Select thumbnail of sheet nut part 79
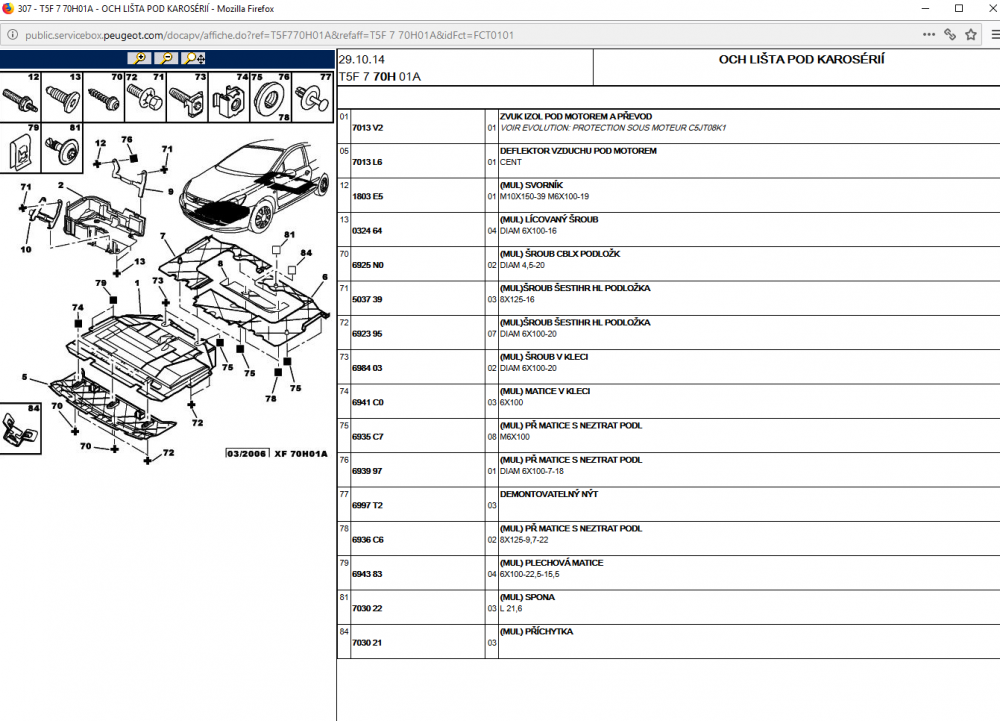 [20, 148]
